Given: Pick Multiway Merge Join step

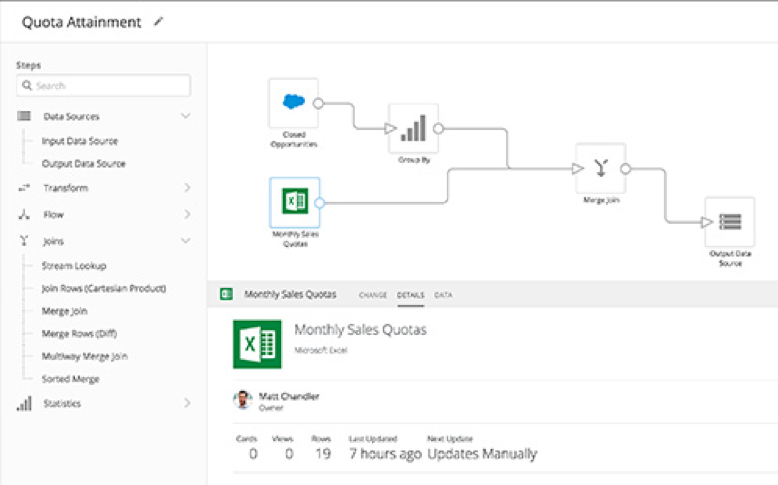Looking at the screenshot, I should coord(84,356).
